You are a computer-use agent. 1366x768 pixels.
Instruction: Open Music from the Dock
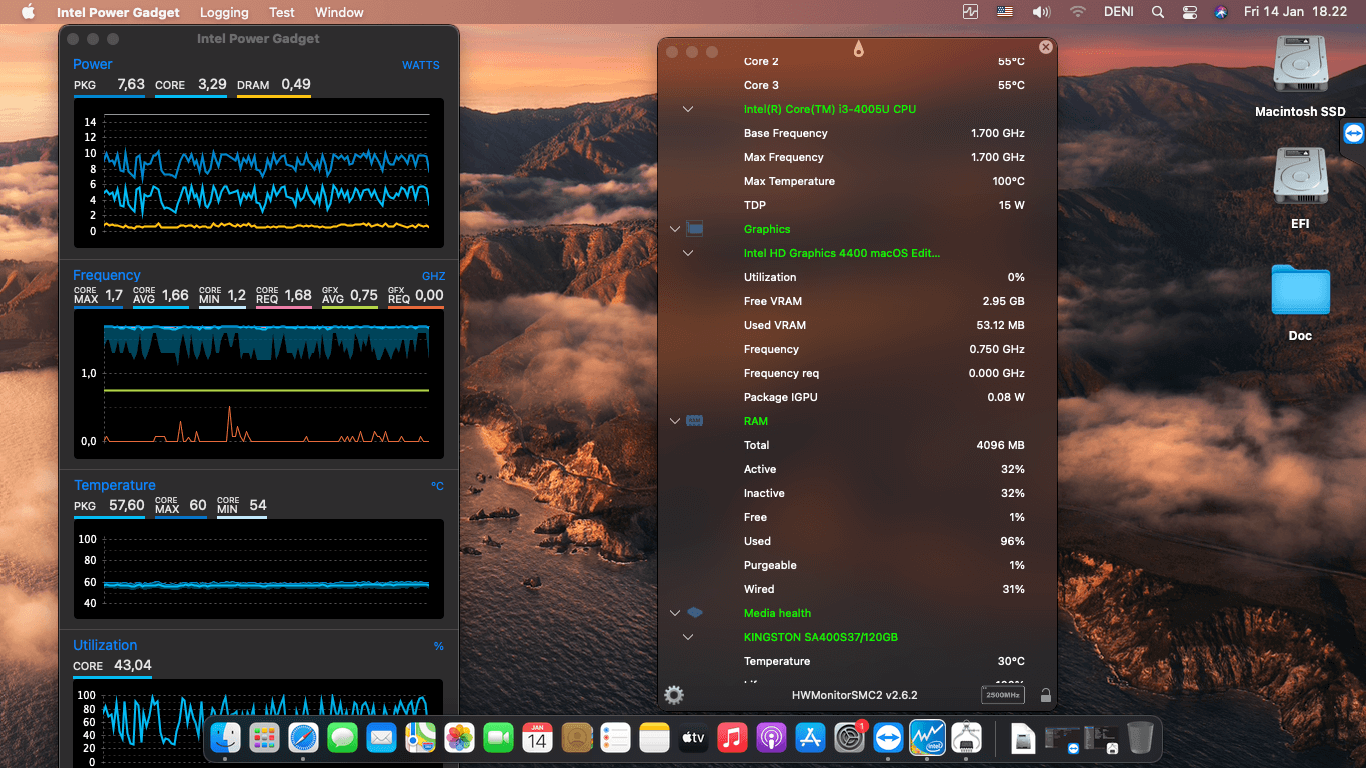pos(732,738)
